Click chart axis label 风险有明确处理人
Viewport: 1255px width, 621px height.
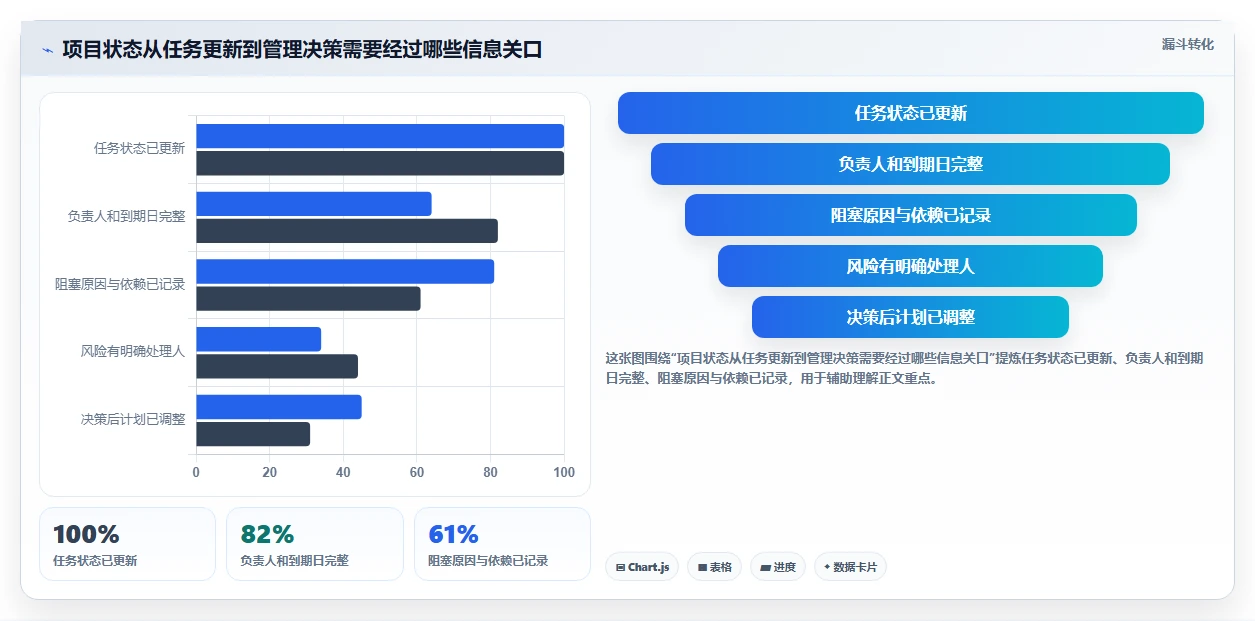tap(133, 352)
